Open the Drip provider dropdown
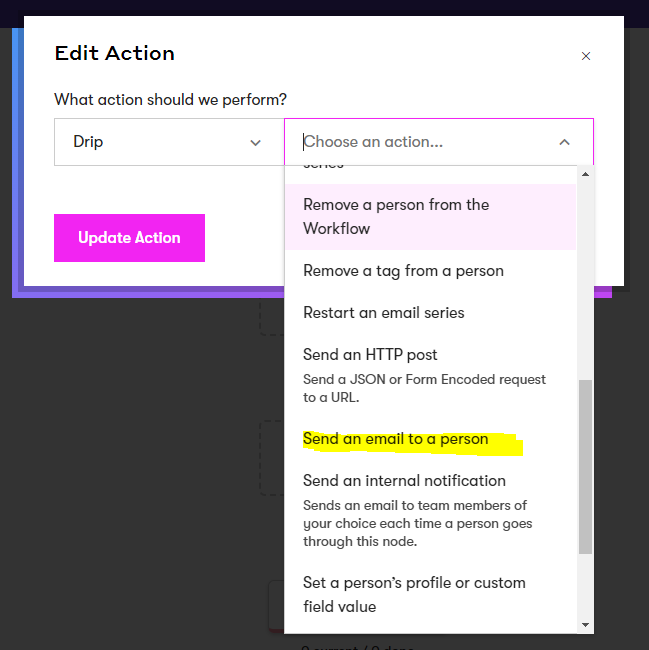This screenshot has width=649, height=650. (x=169, y=142)
